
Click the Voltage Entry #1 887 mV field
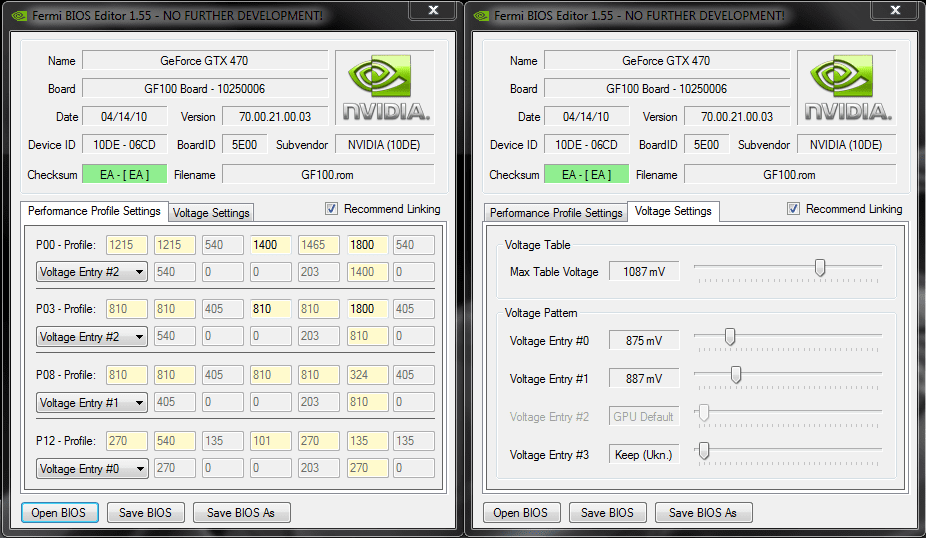644,379
